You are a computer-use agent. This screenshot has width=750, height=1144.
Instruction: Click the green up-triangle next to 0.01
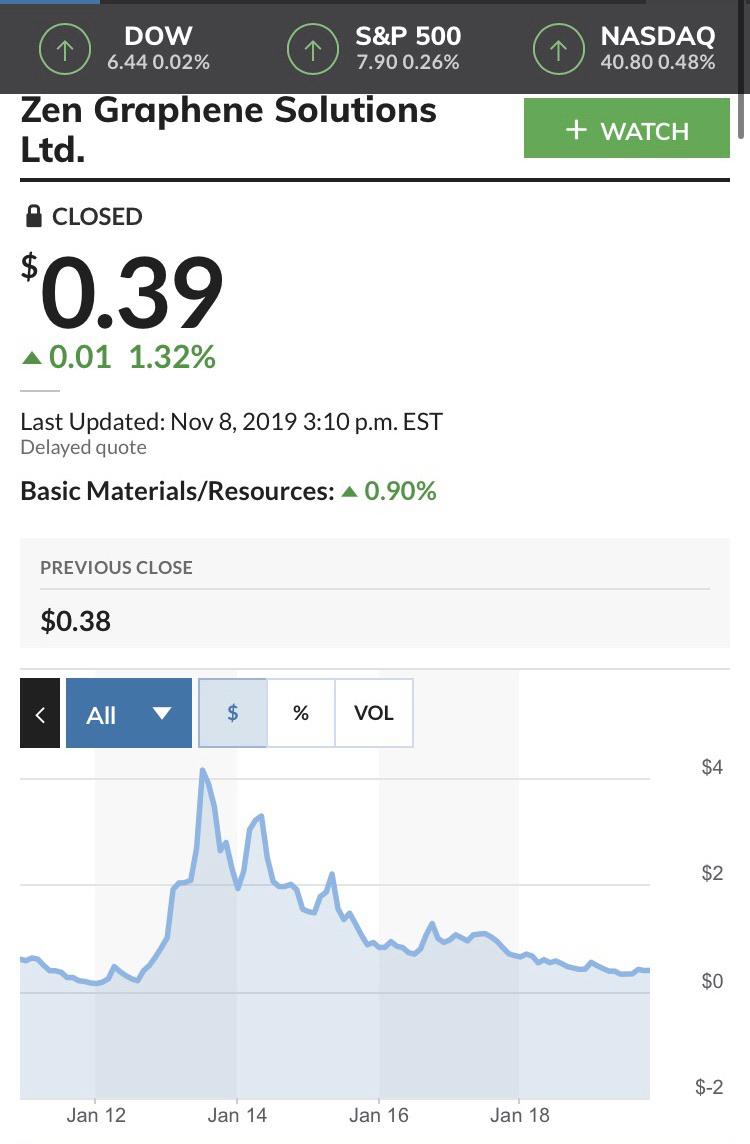tap(30, 358)
